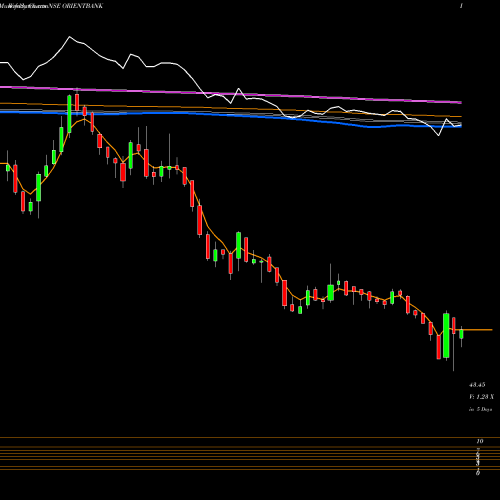The image size is (500, 500).
Task: Click the V: 1.23 N volume label
Action: point(481,397)
